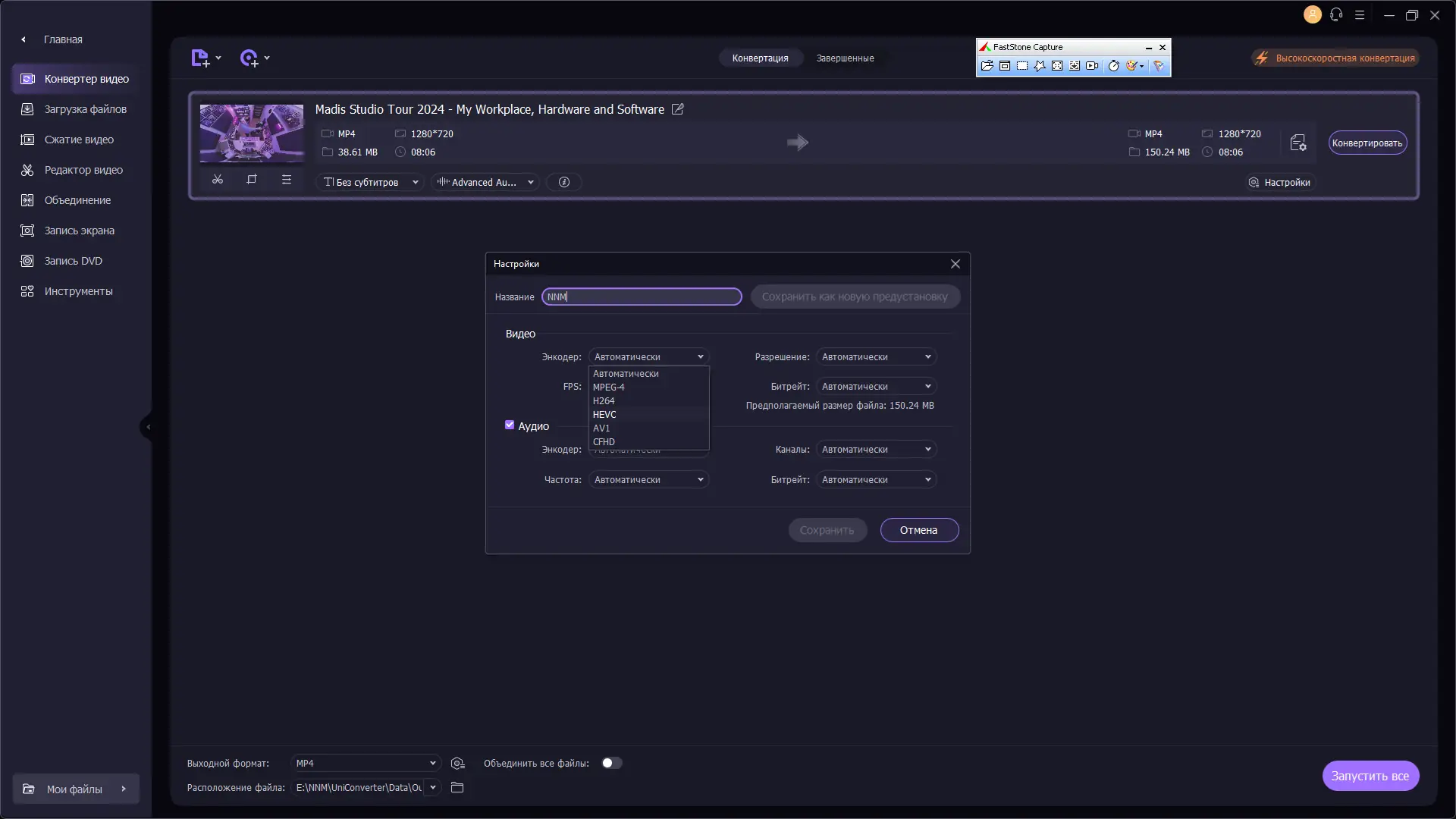Toggle Высокоскоростная конвертация mode
Viewport: 1456px width, 819px height.
point(1336,58)
